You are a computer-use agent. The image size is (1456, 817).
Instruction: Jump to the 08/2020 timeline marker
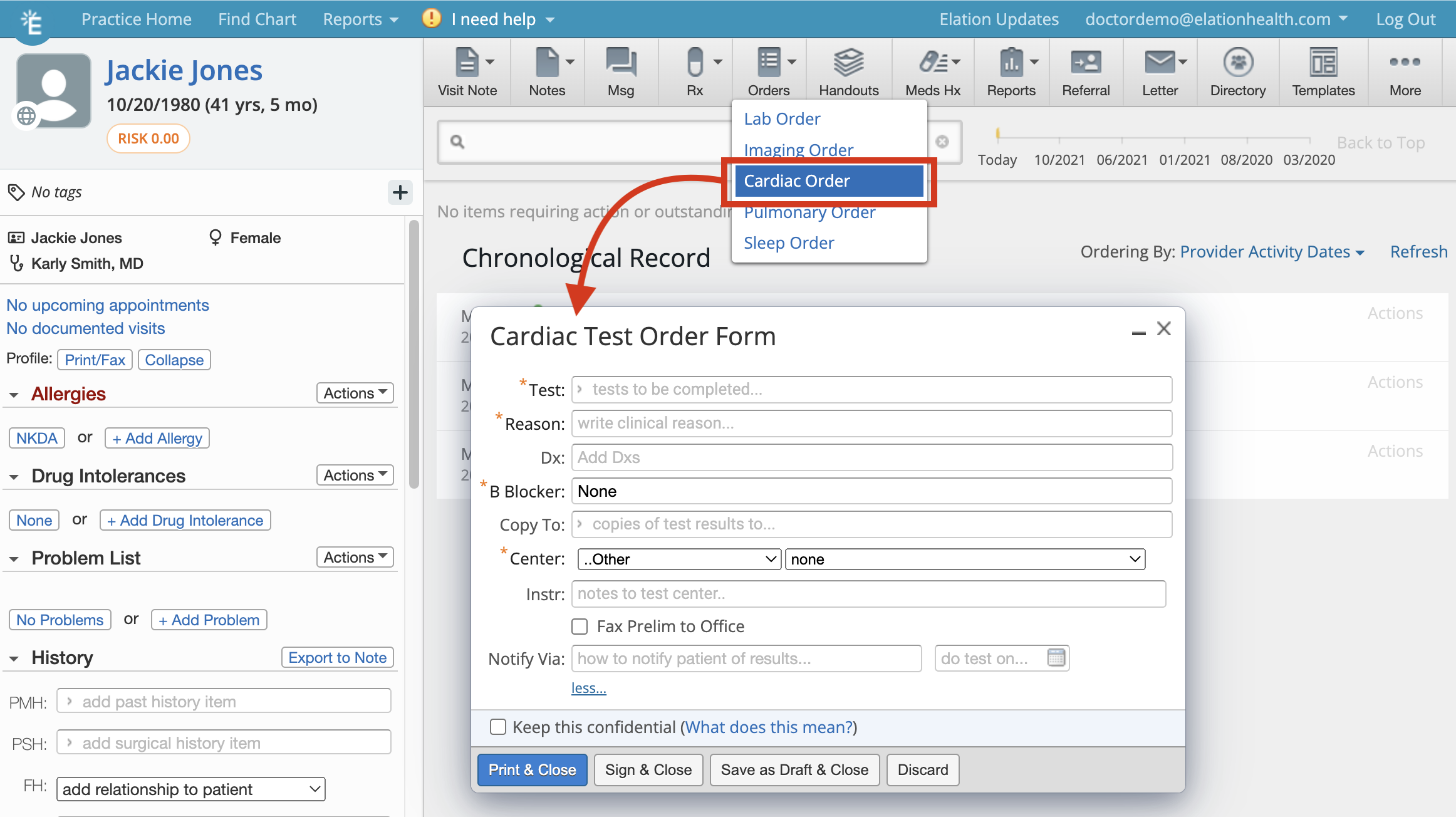tap(1247, 160)
